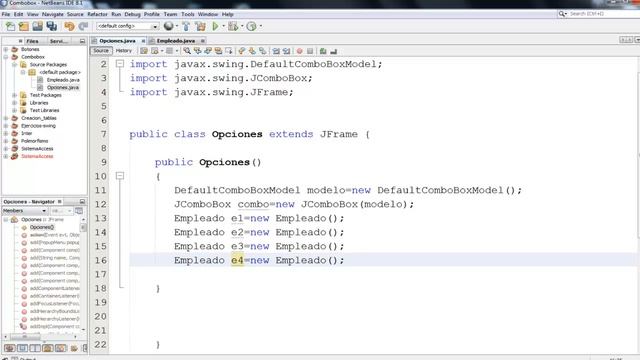
Task: Close the Opciones.java tab
Action: [143, 41]
